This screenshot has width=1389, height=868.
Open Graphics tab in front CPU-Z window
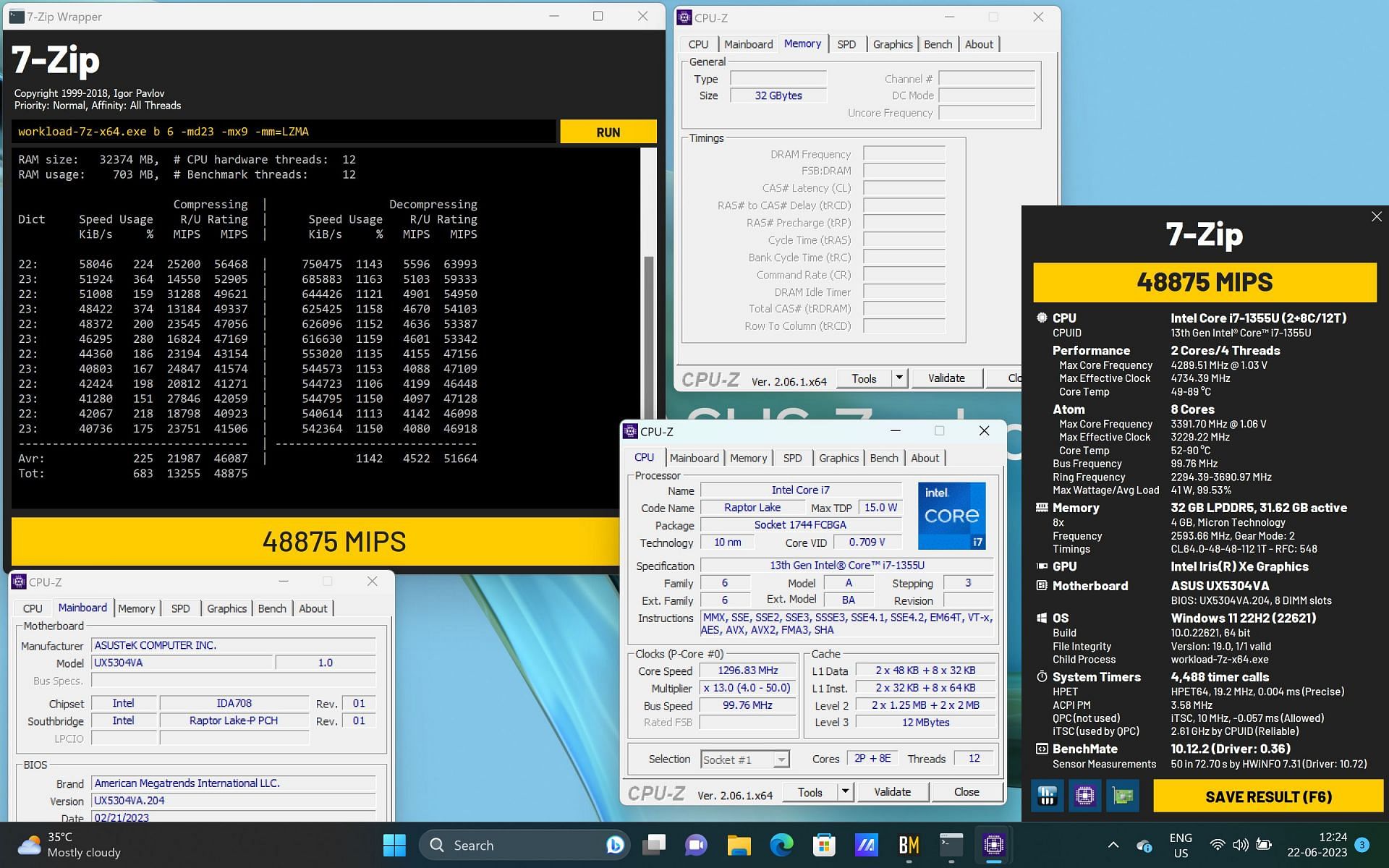coord(838,458)
